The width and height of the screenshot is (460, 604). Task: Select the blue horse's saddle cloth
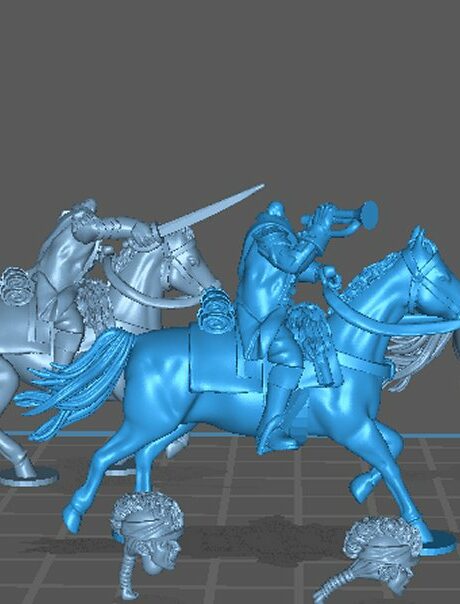pyautogui.click(x=216, y=360)
